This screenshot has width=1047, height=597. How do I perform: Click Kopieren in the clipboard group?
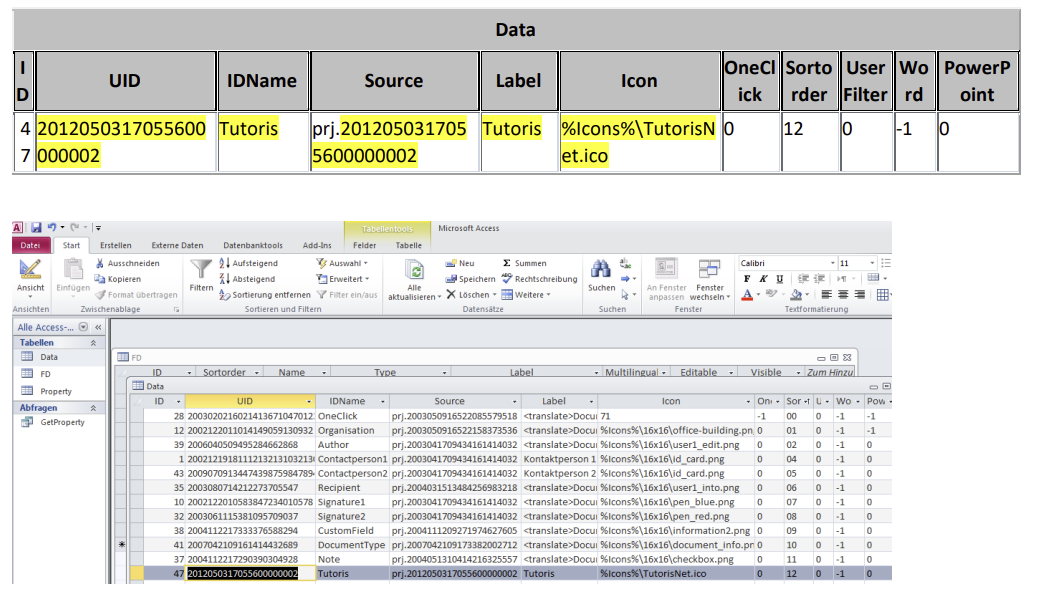[118, 279]
